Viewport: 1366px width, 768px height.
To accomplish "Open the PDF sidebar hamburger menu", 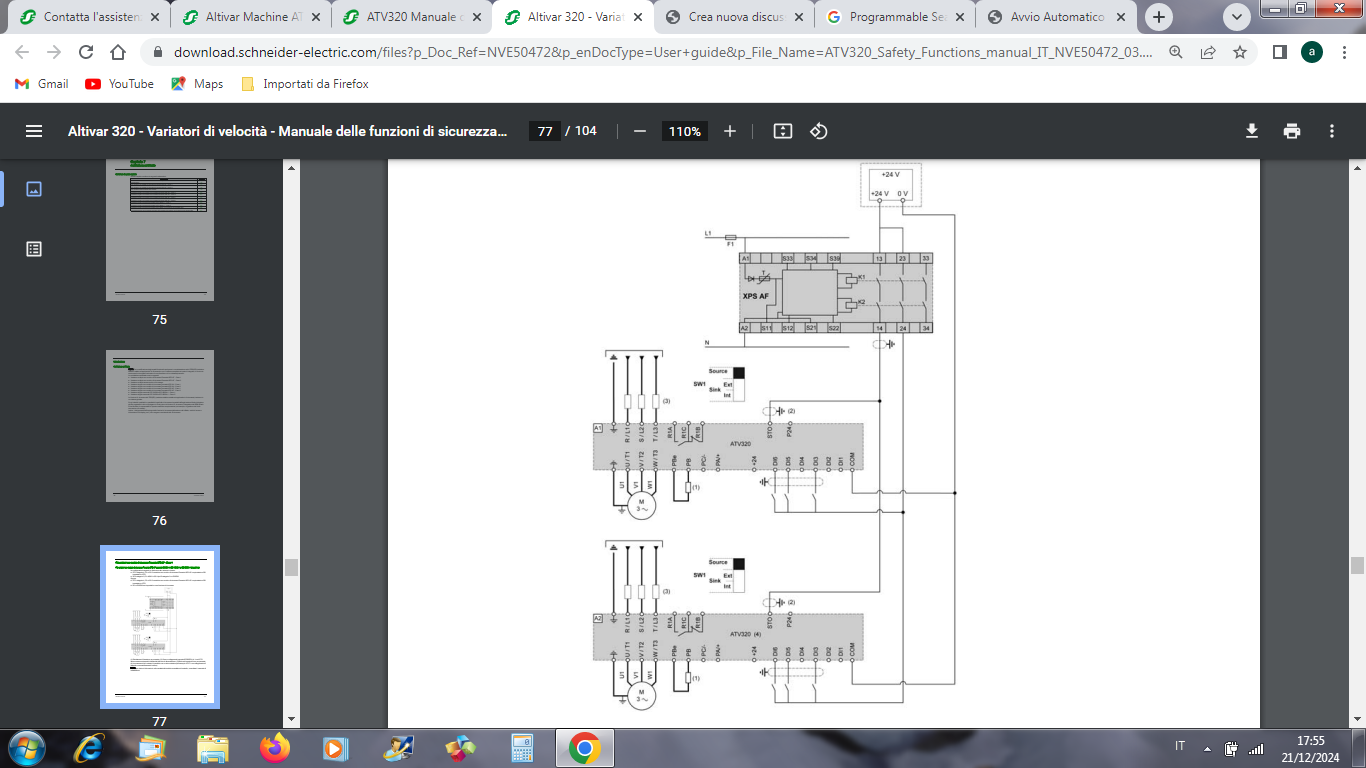I will coord(34,131).
